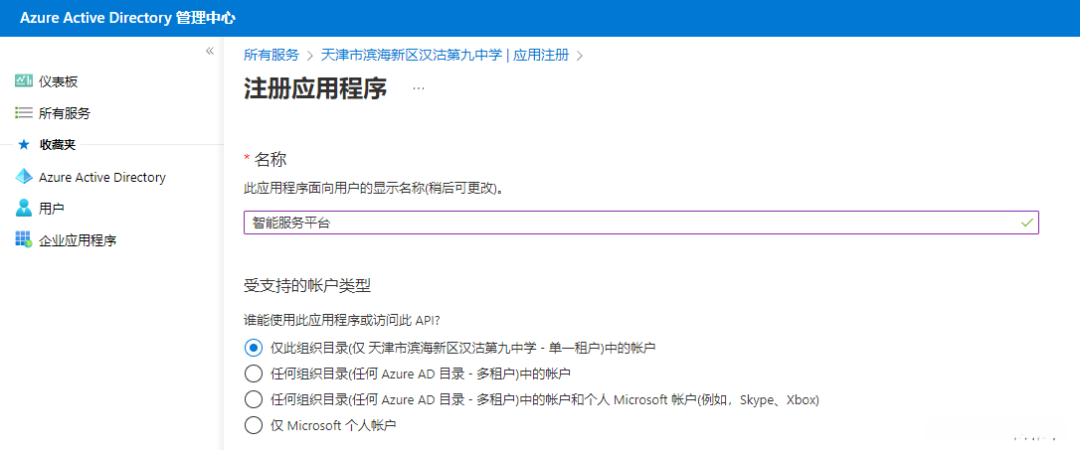
Task: Select 仅此组织目录 single-tenant radio option
Action: 253,347
